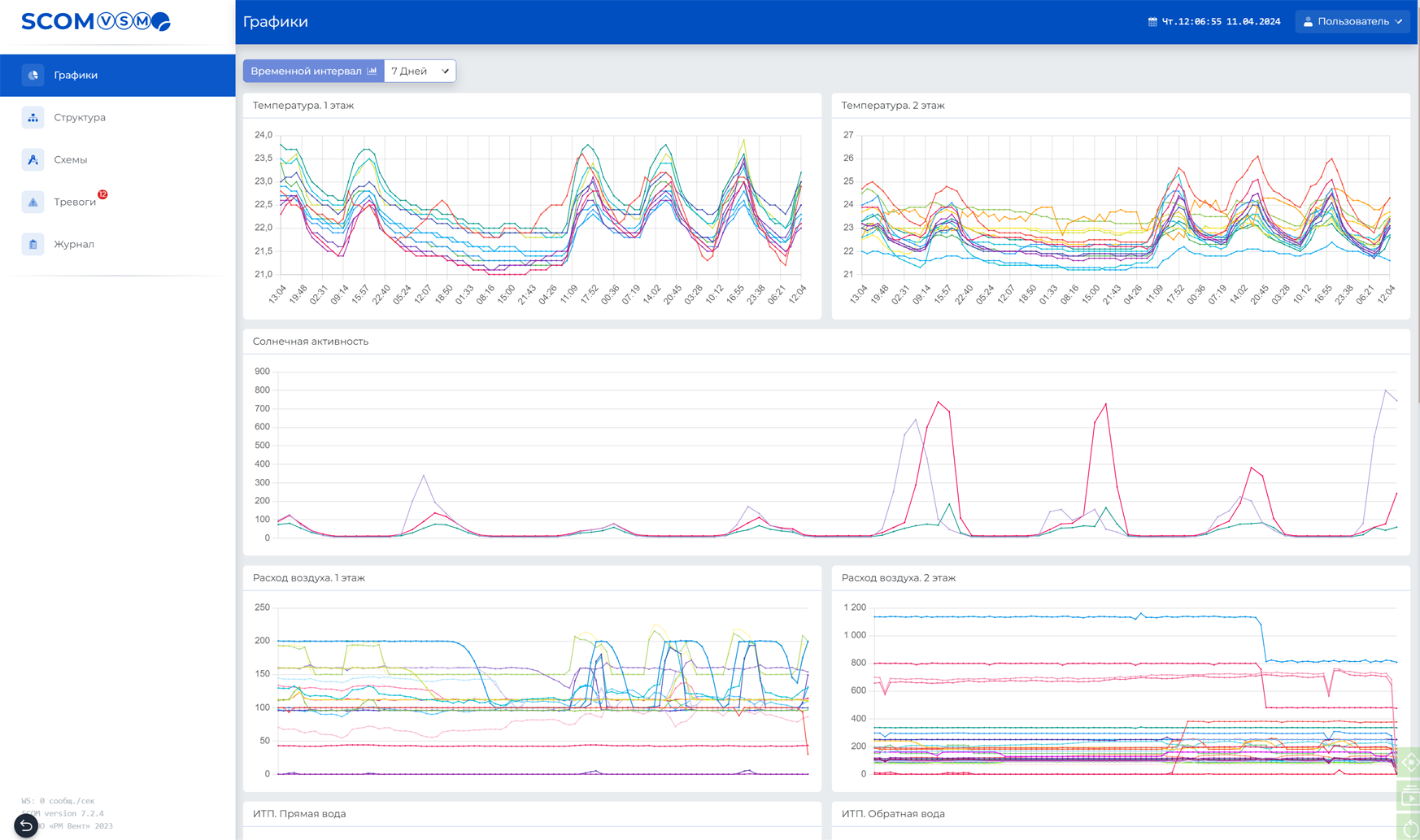
Task: Click the SCOM VSM logo
Action: pyautogui.click(x=96, y=22)
